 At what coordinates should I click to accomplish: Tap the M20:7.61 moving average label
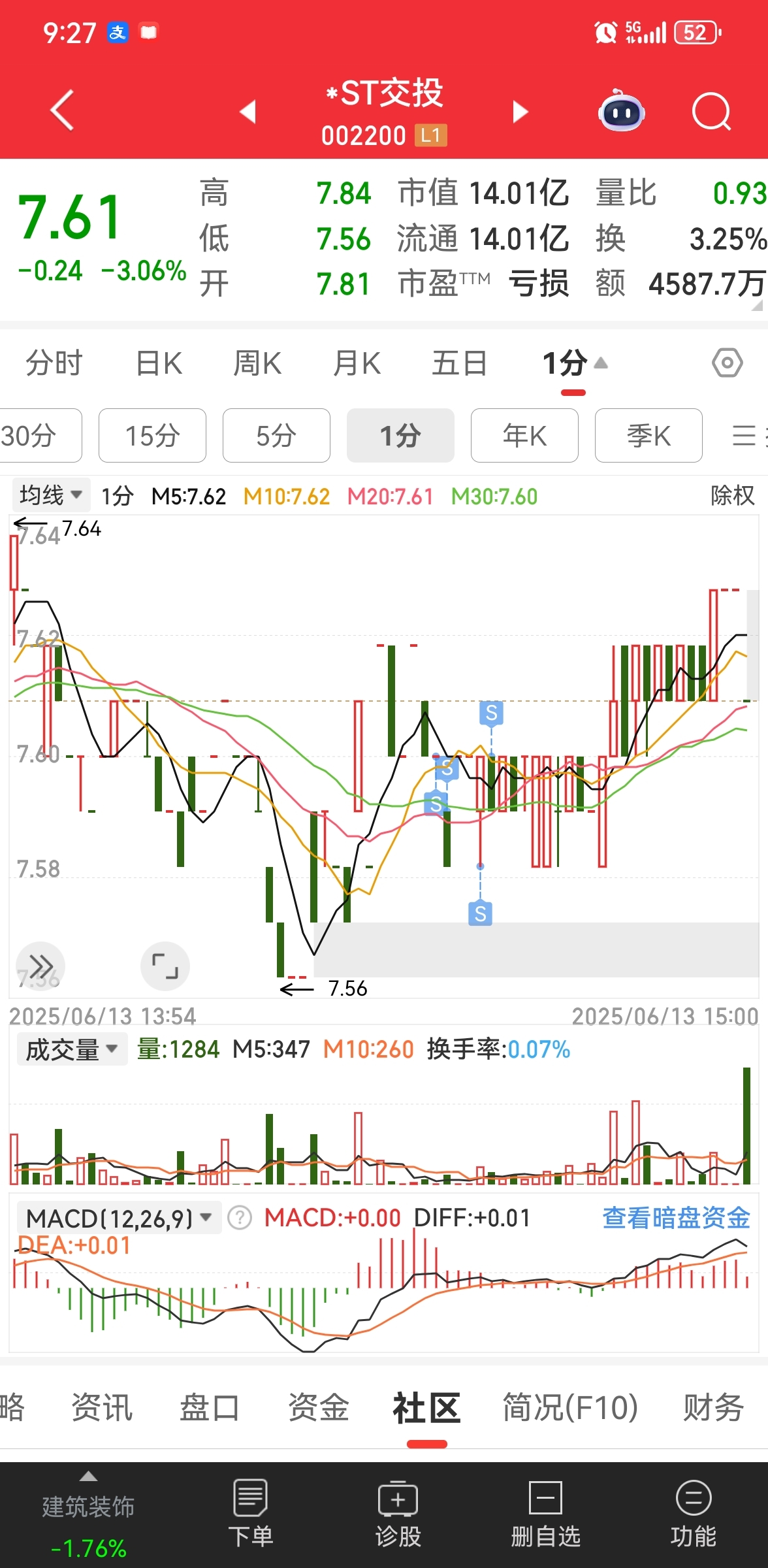(391, 497)
